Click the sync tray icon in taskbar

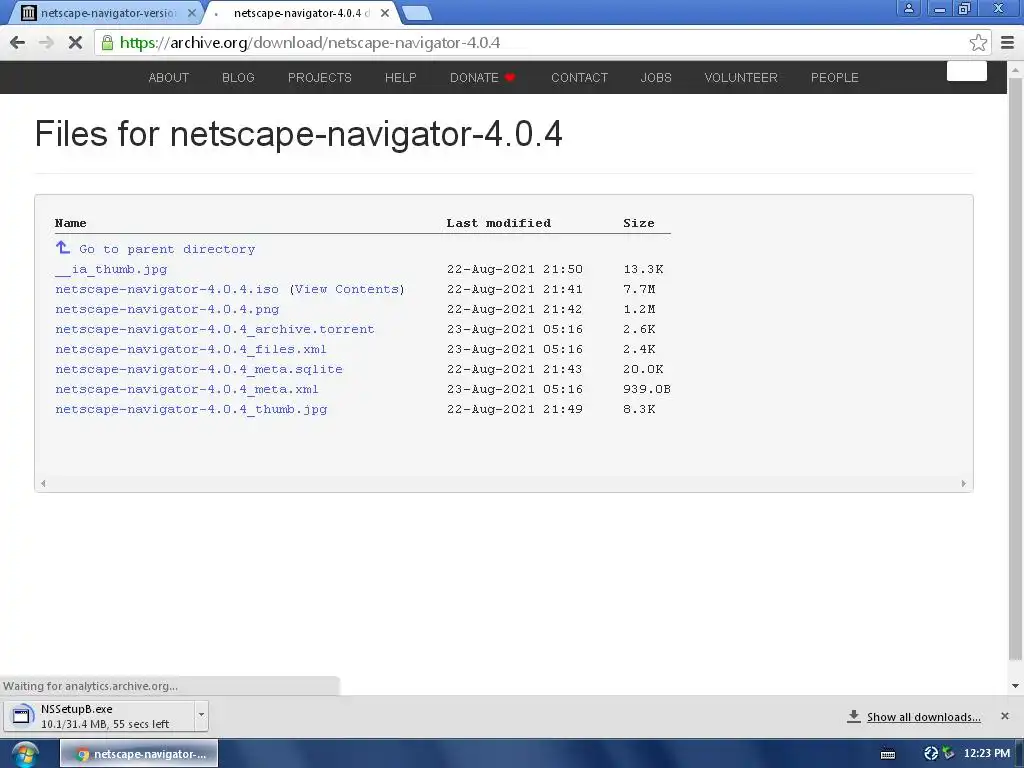click(x=931, y=754)
